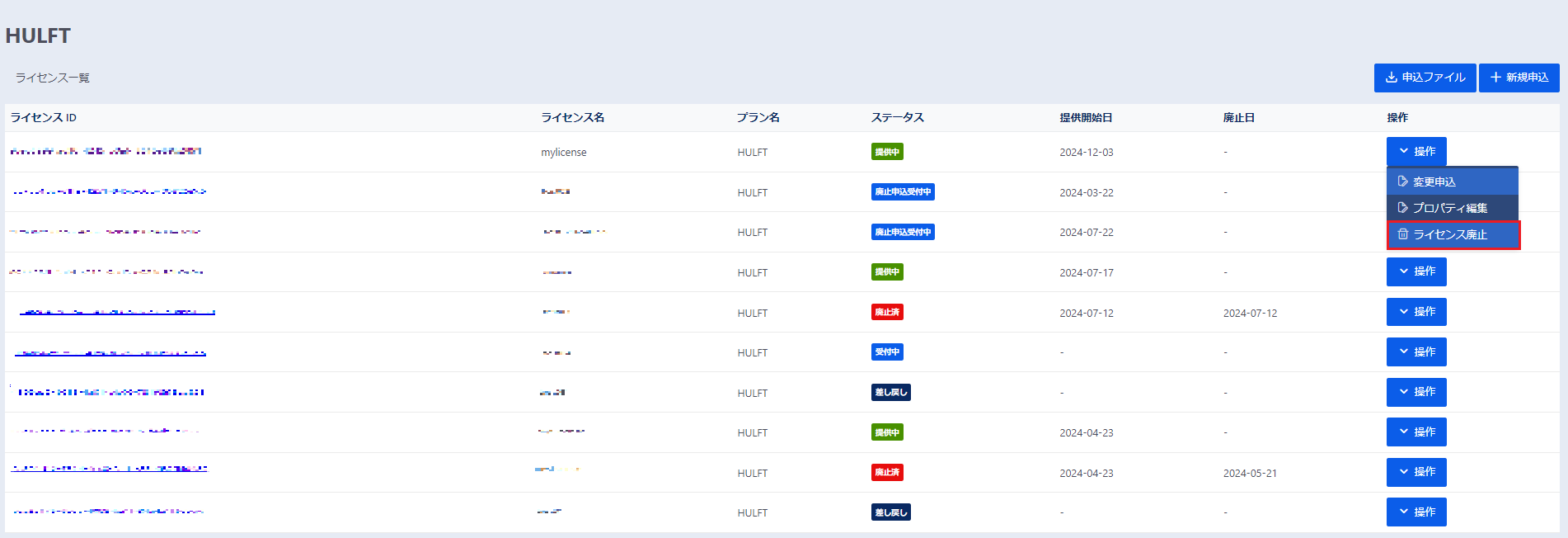Click 廃止済 badge in row abolished 2024-07-12
Image resolution: width=1568 pixels, height=538 pixels.
887,312
